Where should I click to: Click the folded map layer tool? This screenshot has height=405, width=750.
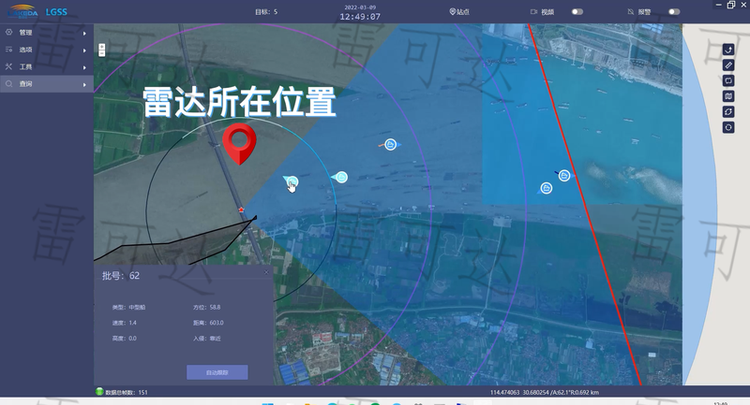pyautogui.click(x=728, y=96)
